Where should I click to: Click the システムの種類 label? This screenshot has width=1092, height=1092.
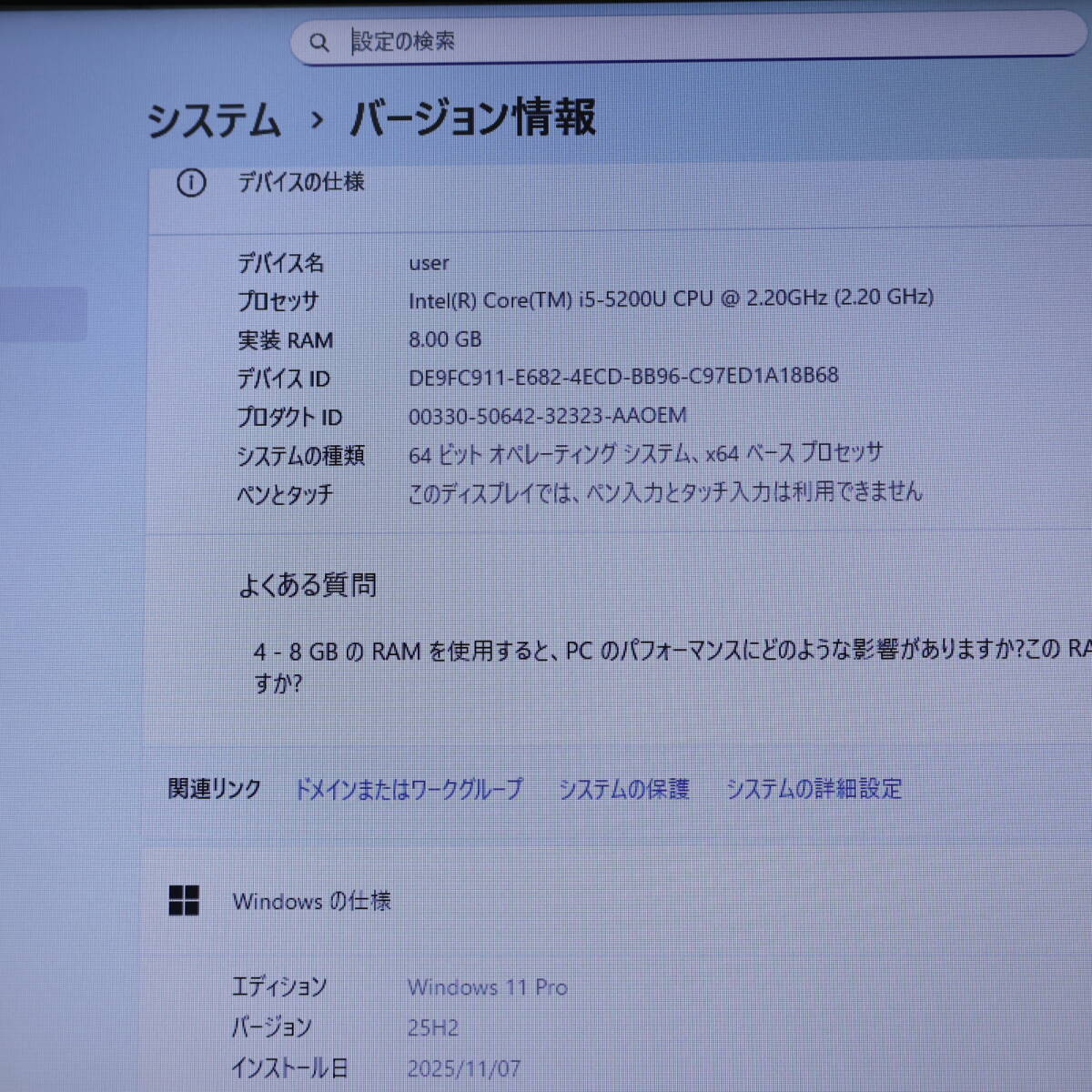click(x=300, y=456)
